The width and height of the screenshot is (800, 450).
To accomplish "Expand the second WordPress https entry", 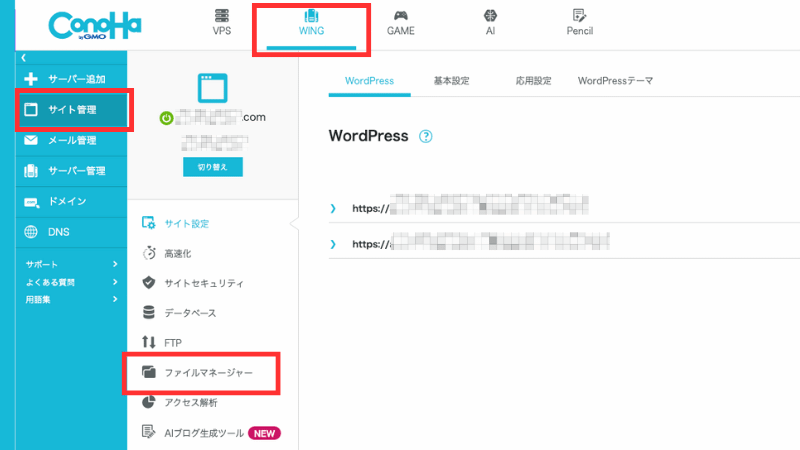I will point(333,243).
